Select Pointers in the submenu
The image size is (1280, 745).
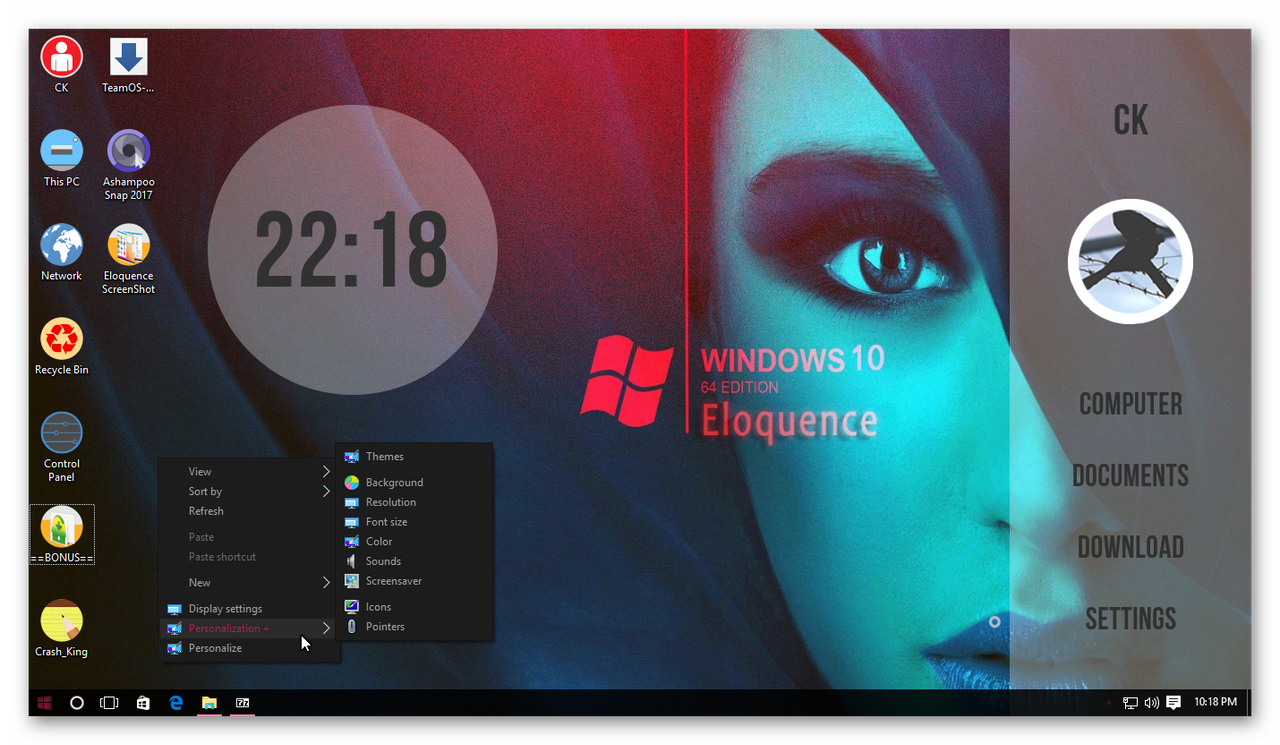point(415,627)
